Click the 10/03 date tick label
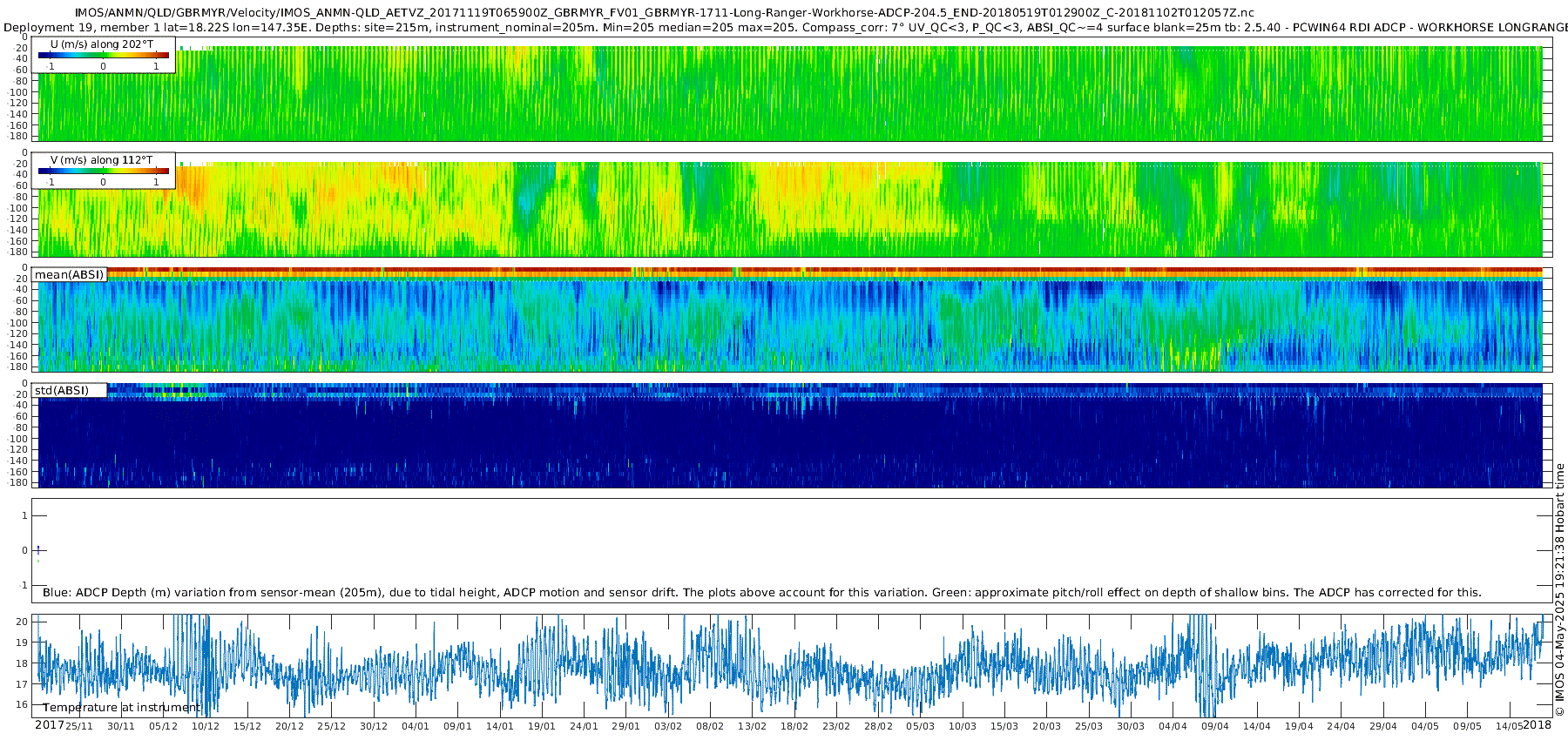The image size is (1568, 740). (963, 726)
